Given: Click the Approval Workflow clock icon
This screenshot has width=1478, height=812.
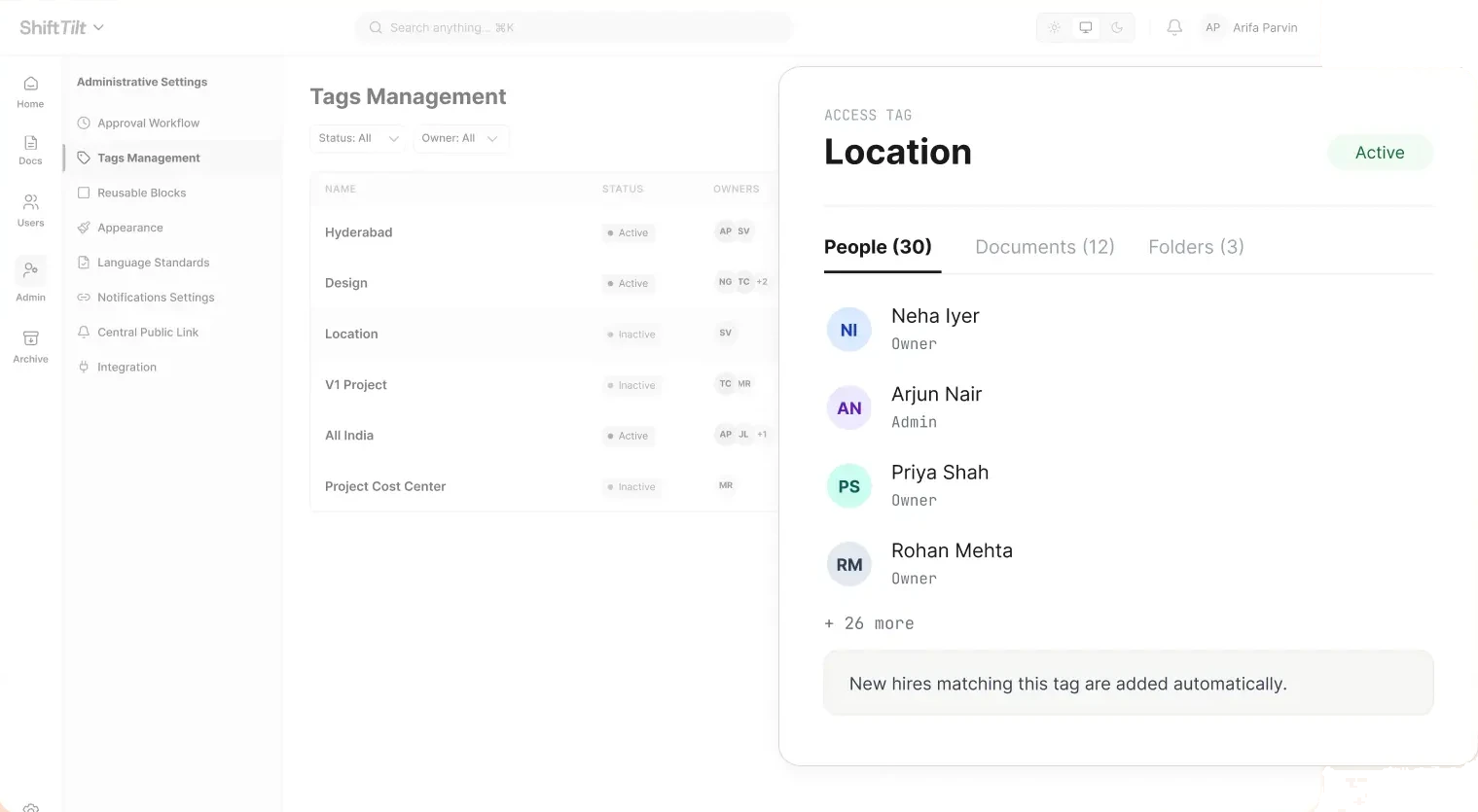Looking at the screenshot, I should pyautogui.click(x=84, y=123).
